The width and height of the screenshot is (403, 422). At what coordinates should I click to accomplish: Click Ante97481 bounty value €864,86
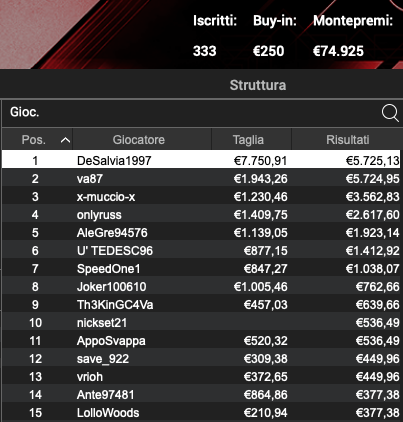coord(265,395)
